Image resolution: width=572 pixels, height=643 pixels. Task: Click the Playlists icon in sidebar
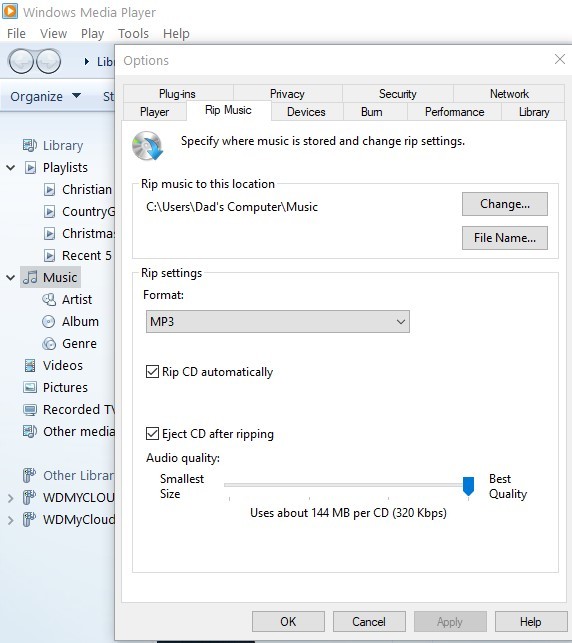[30, 167]
